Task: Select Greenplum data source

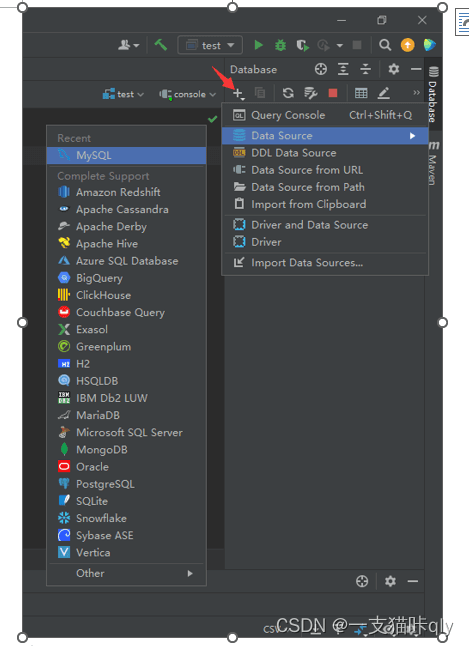Action: click(127, 347)
